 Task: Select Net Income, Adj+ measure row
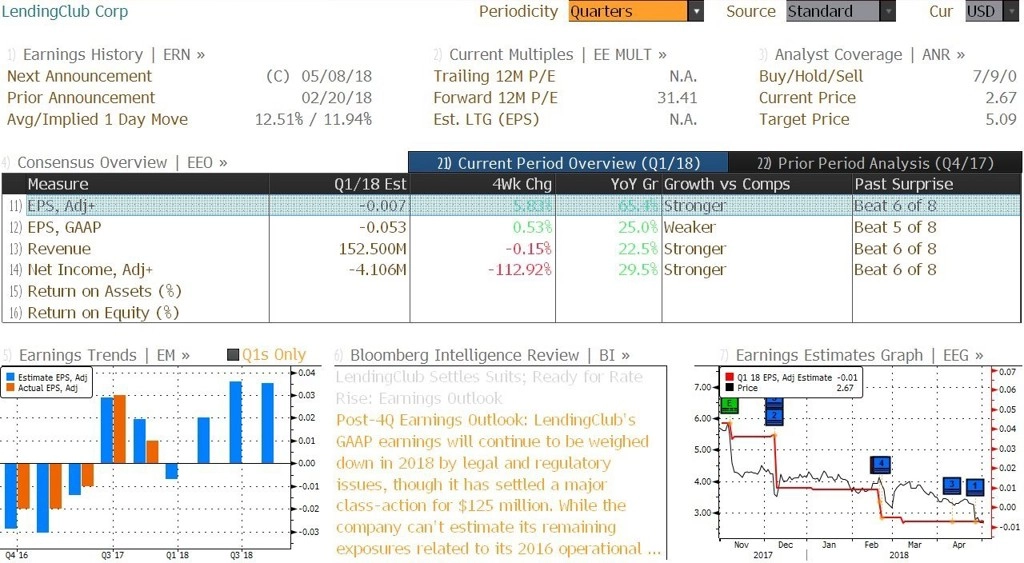coord(511,270)
